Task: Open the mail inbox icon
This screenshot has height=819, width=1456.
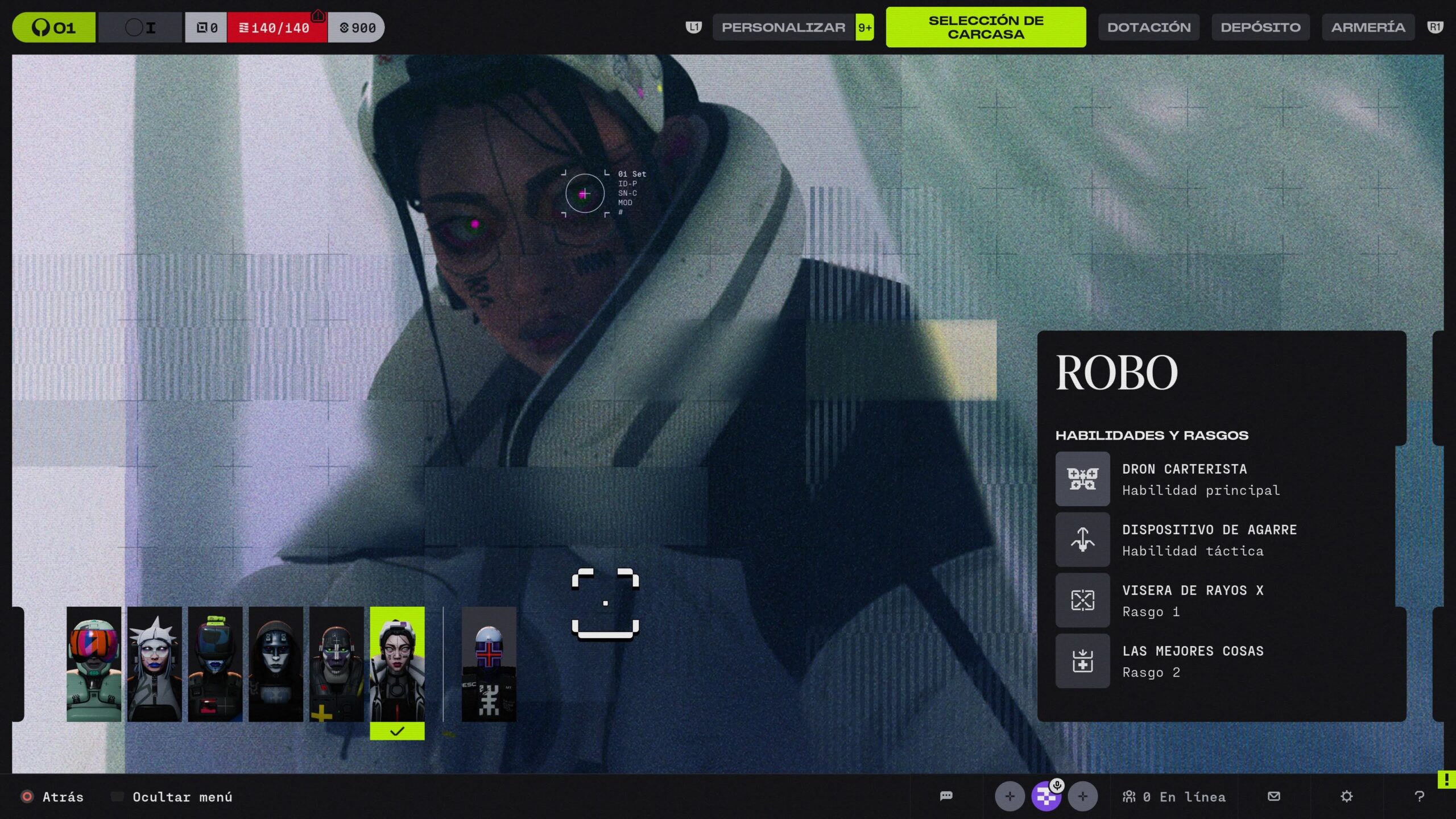Action: pos(1274,796)
